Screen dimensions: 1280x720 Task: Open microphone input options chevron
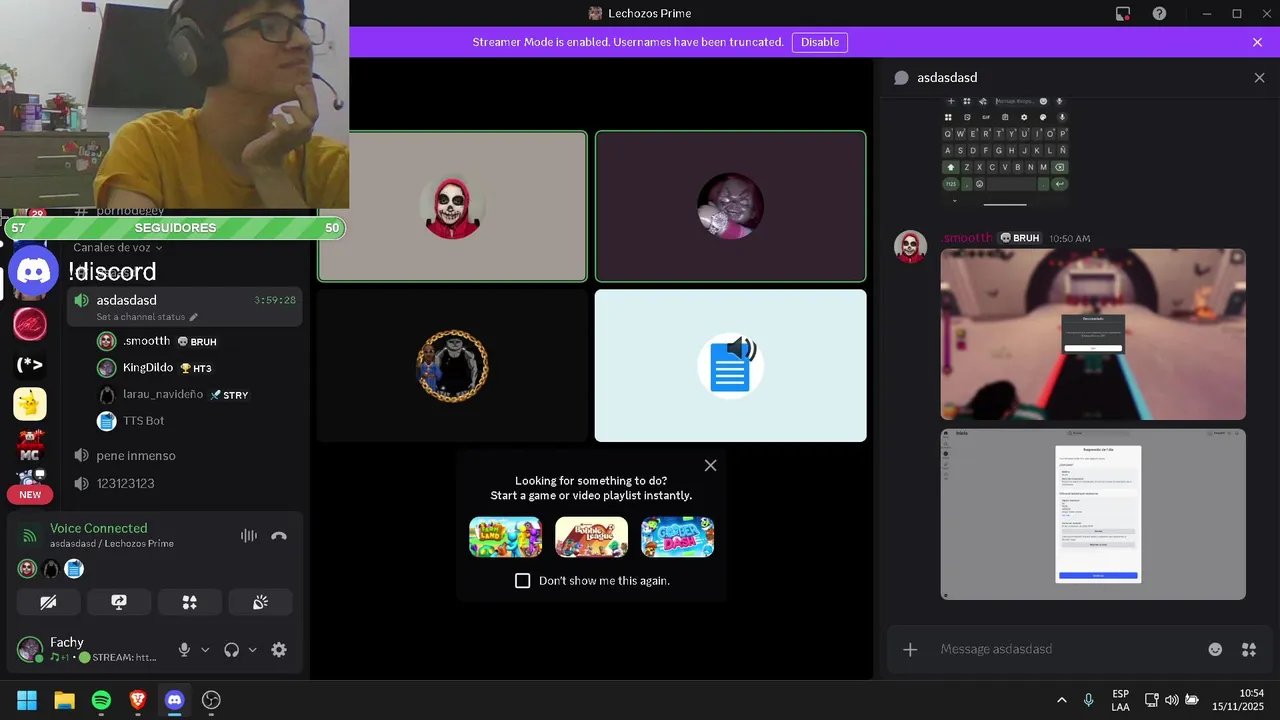point(205,650)
